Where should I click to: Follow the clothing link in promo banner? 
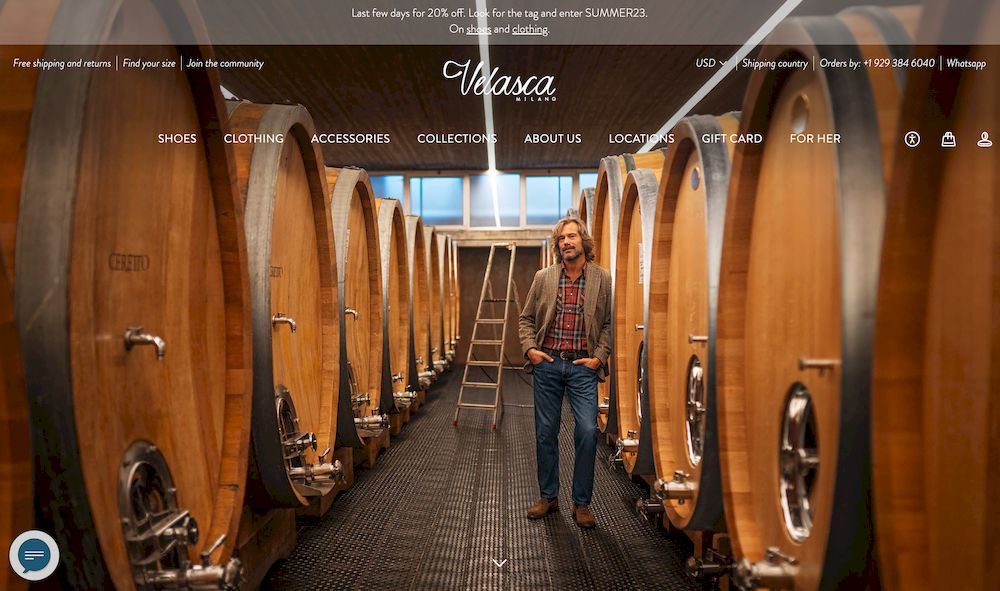point(529,29)
